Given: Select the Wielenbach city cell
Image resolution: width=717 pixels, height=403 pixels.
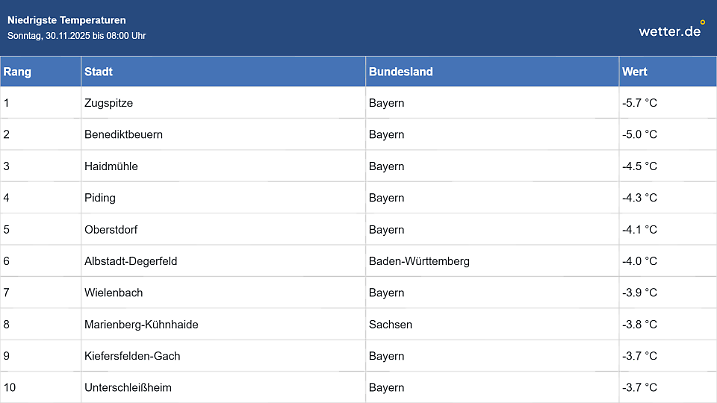Looking at the screenshot, I should pyautogui.click(x=115, y=293).
